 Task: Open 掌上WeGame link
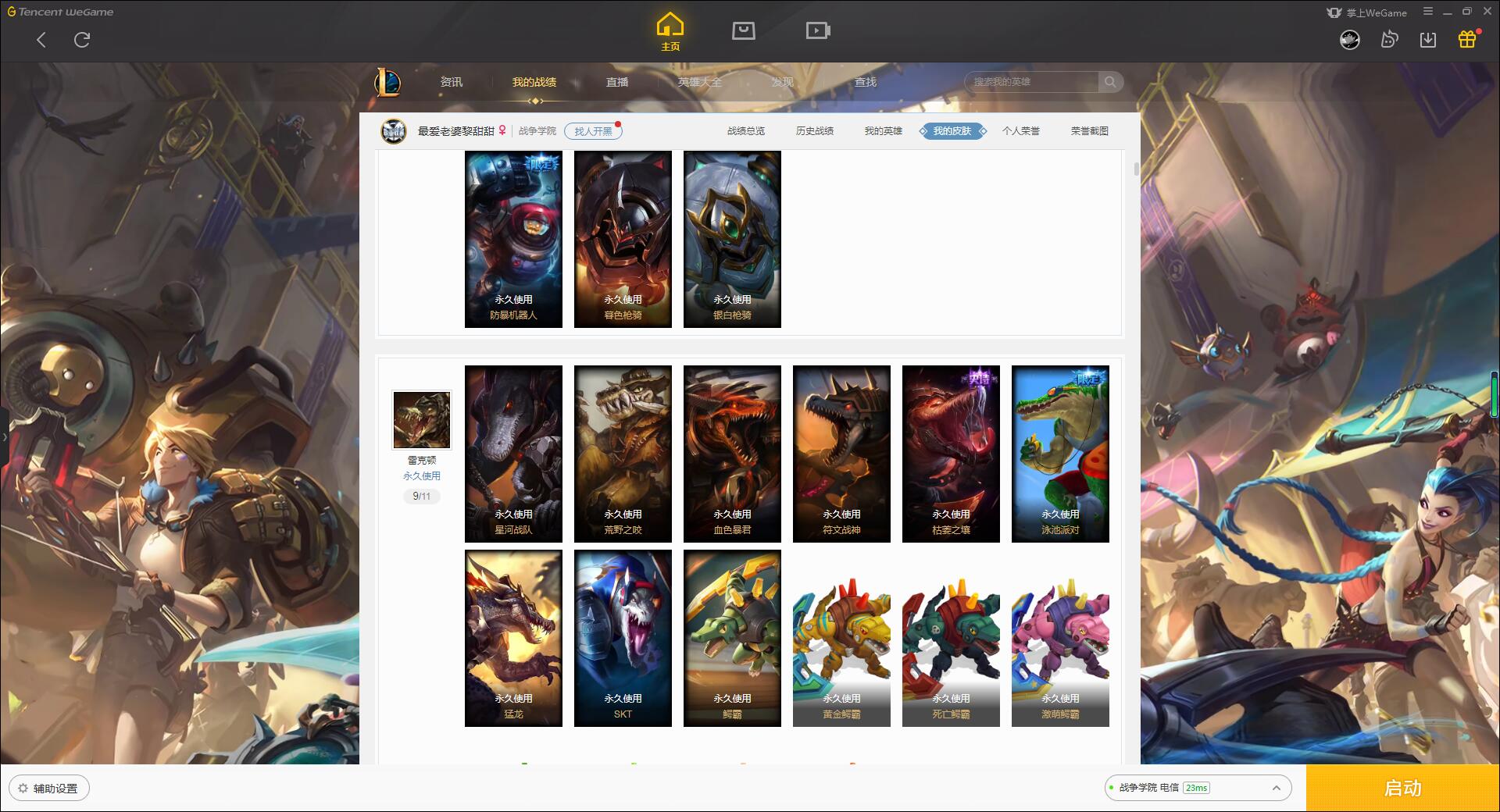pos(1367,12)
